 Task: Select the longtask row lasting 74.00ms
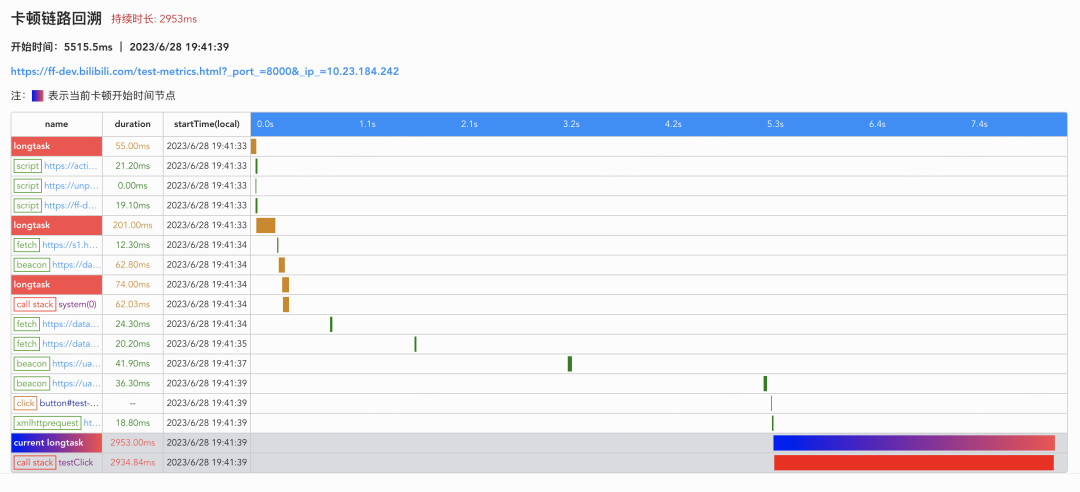pyautogui.click(x=539, y=285)
